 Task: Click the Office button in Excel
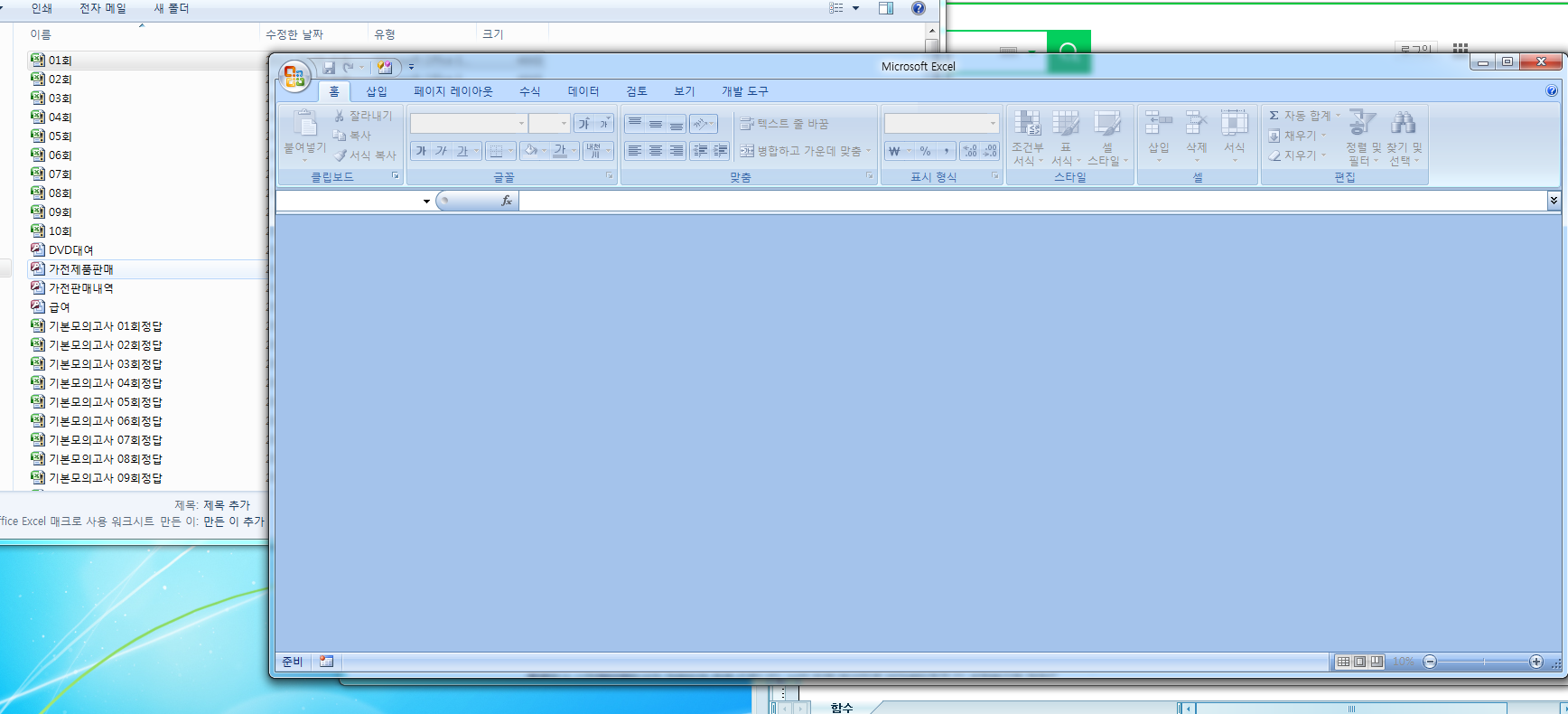[294, 77]
